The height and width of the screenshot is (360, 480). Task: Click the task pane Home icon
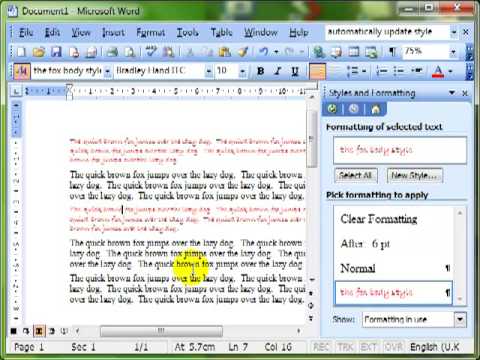(x=376, y=109)
